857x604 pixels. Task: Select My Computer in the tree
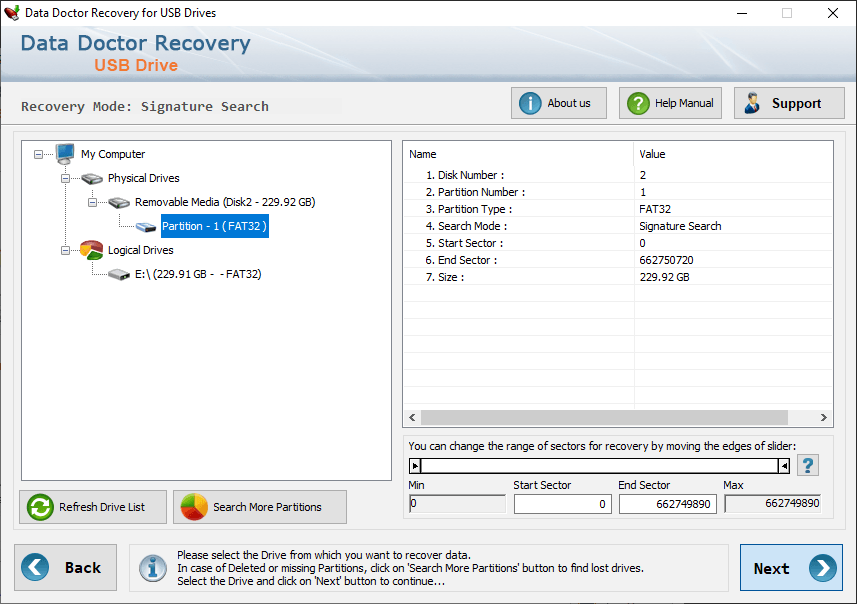tap(113, 154)
